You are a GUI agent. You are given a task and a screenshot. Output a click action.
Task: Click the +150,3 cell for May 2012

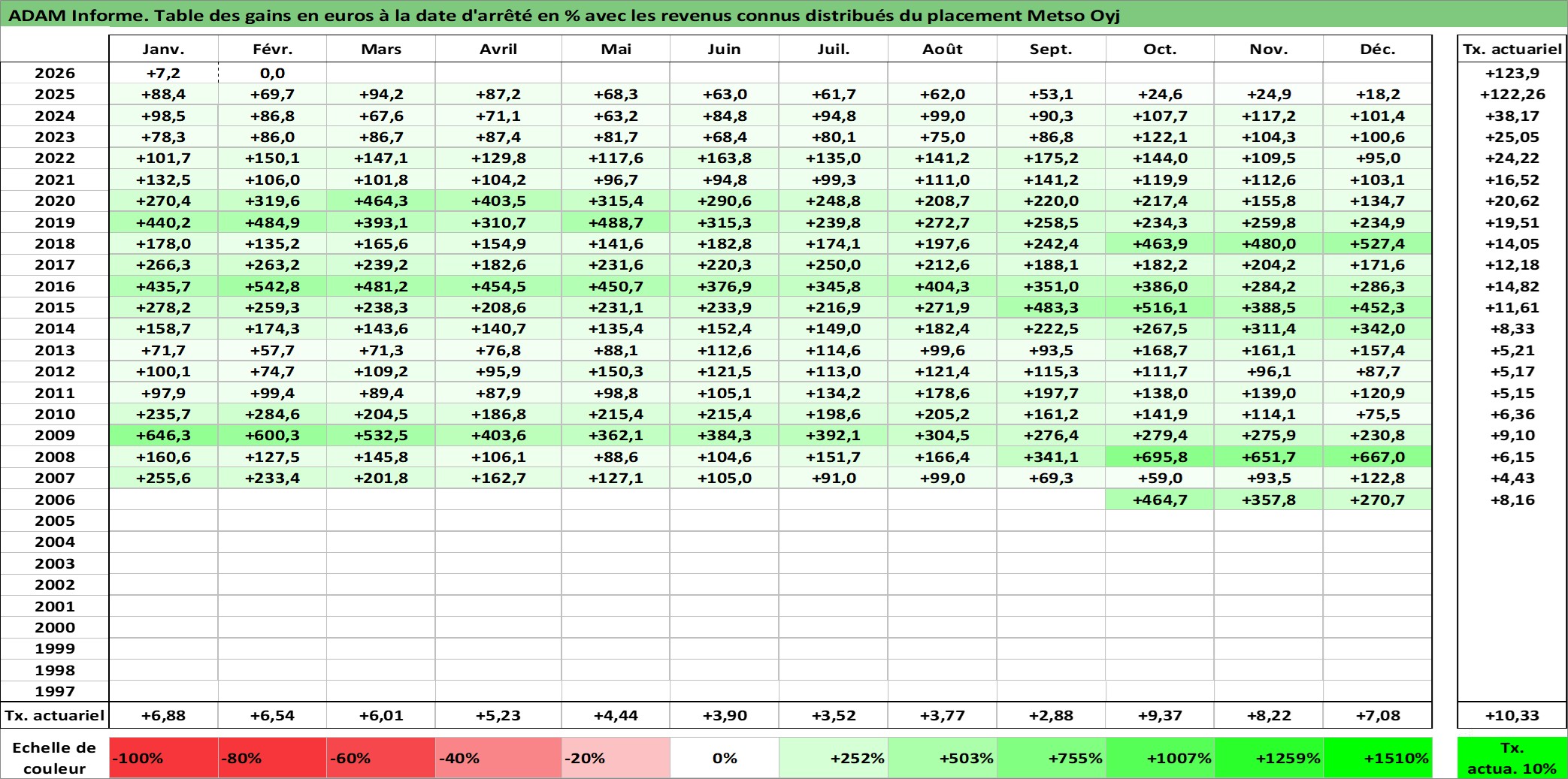point(616,371)
